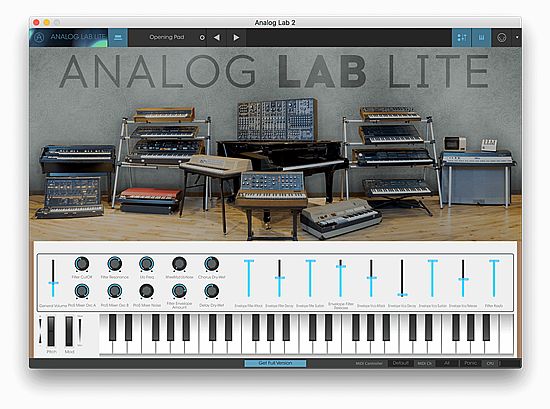Expand the small arrow menu at top right
Screen dimensions: 550x409
517,37
